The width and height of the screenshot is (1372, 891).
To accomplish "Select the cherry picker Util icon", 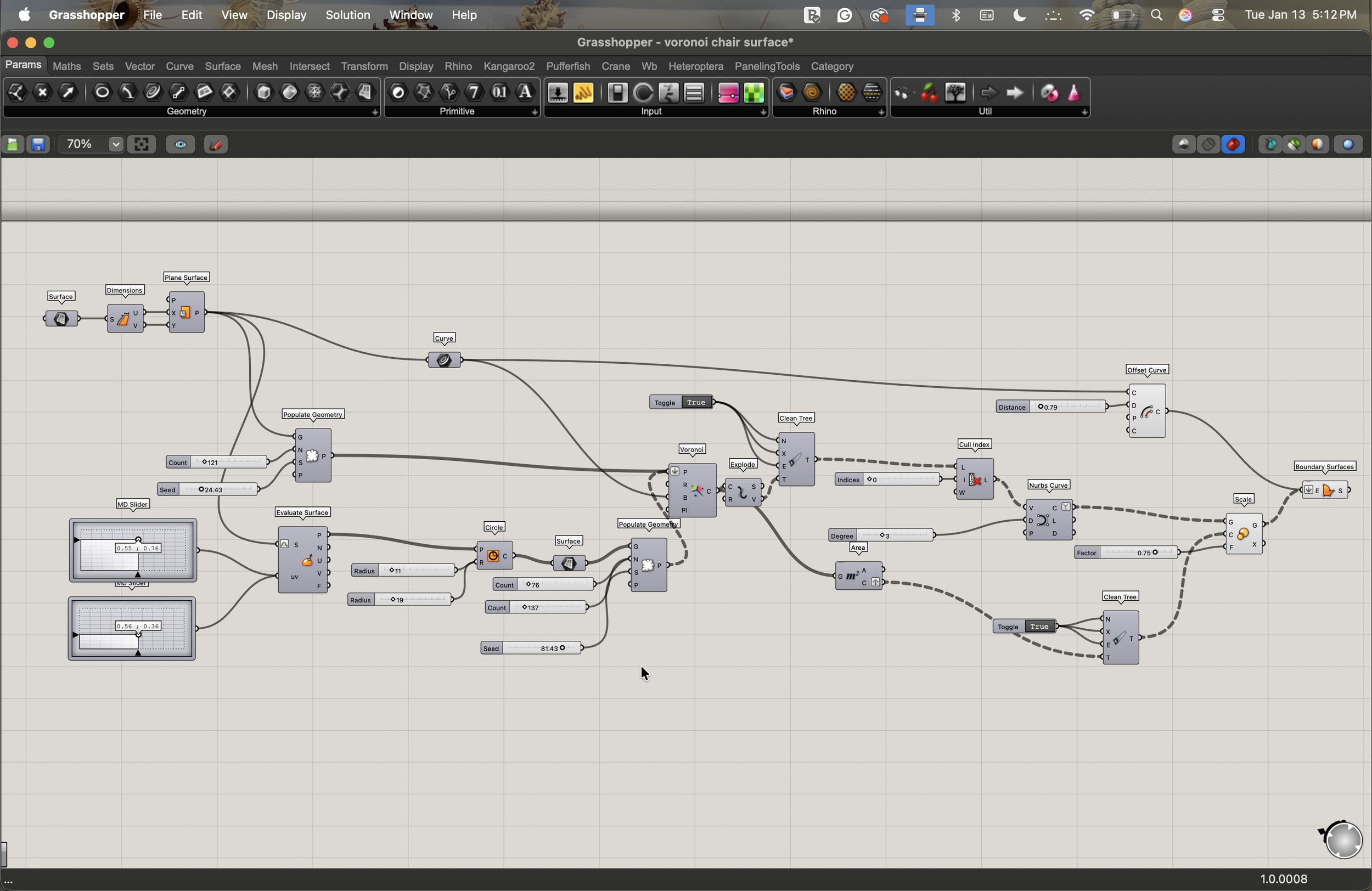I will pyautogui.click(x=929, y=92).
